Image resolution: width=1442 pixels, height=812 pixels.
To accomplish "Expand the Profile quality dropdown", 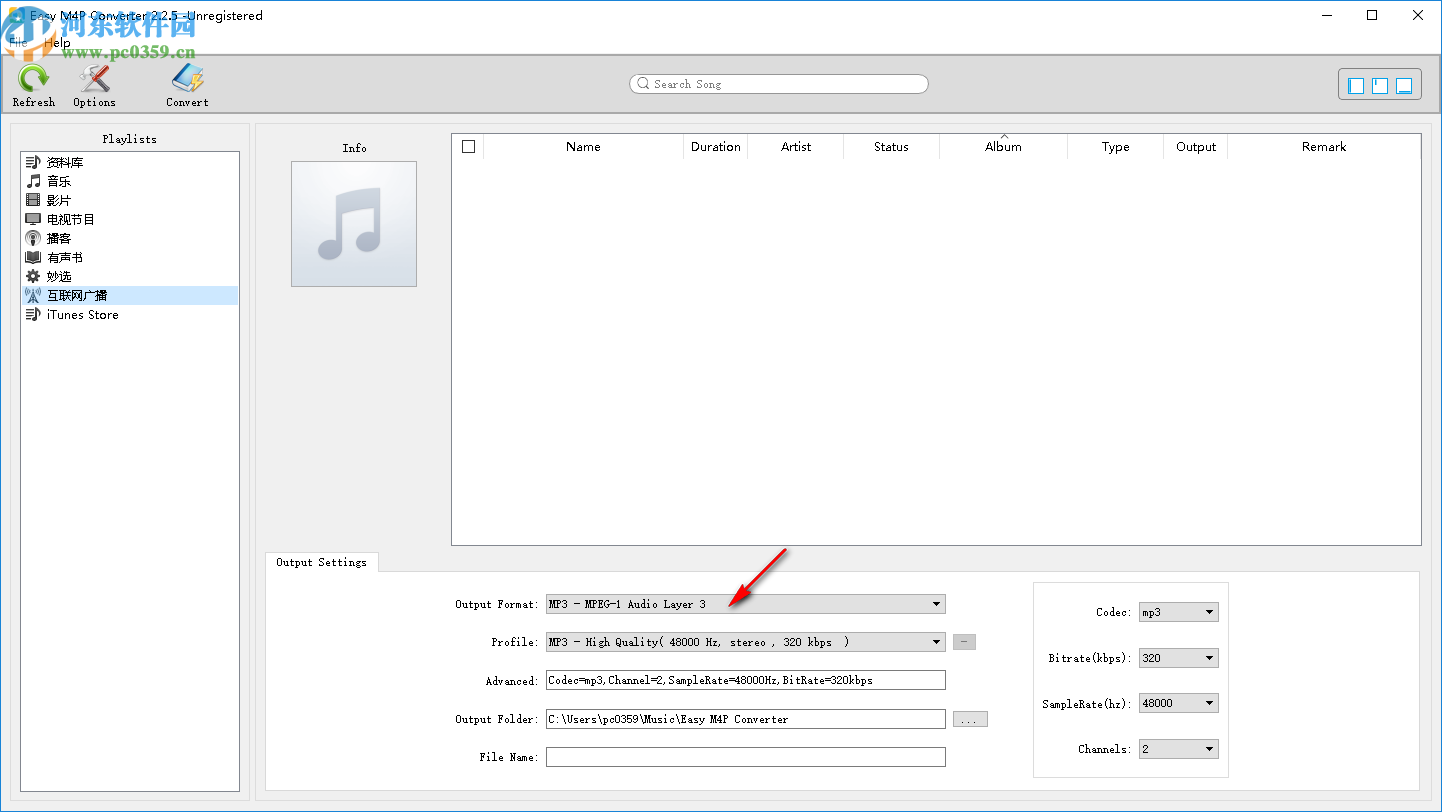I will (x=935, y=642).
